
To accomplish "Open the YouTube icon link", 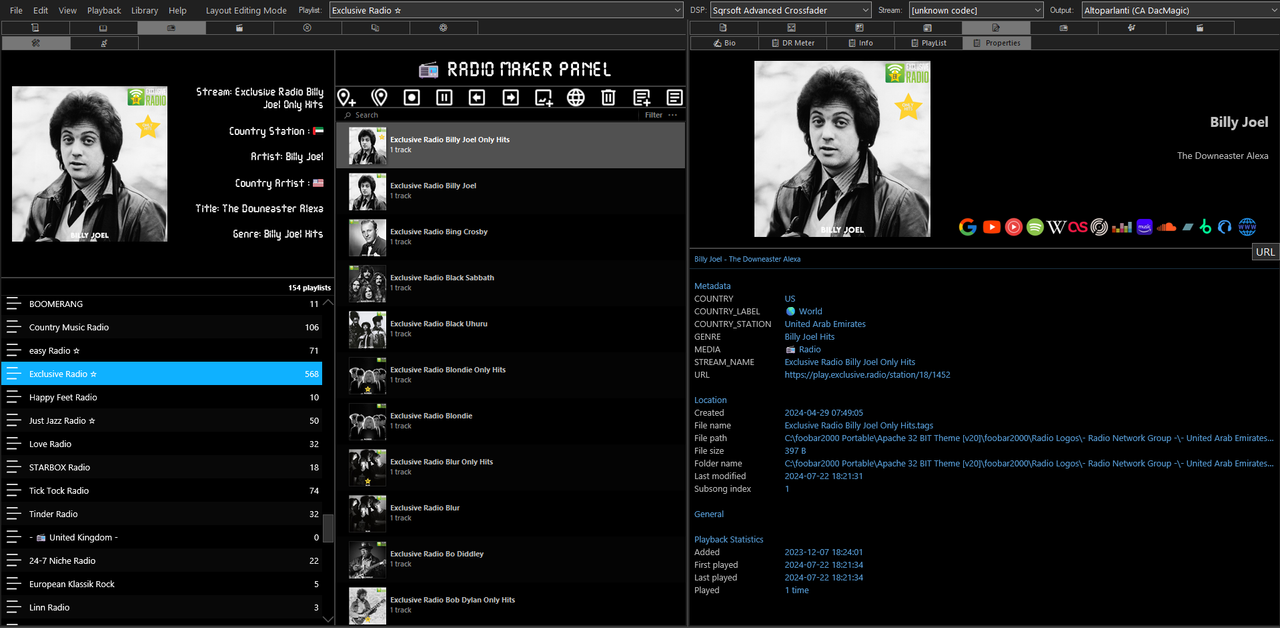I will click(991, 227).
